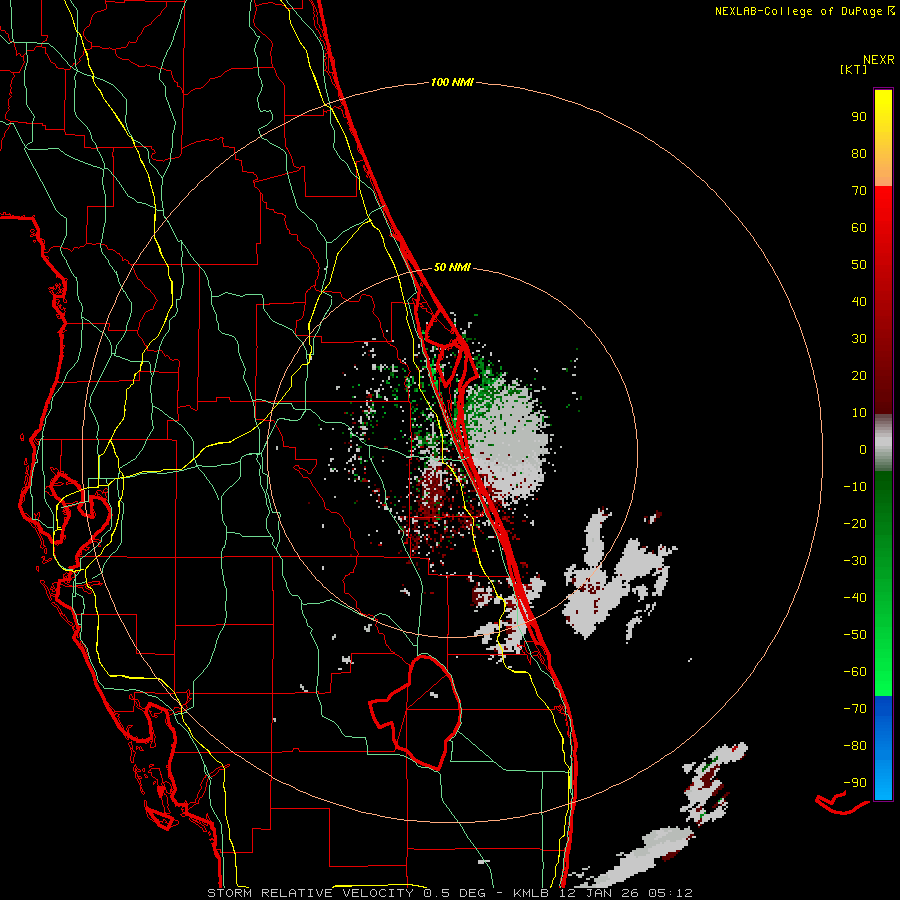Click the 30 knot label on the scale
The image size is (900, 900).
coord(859,339)
